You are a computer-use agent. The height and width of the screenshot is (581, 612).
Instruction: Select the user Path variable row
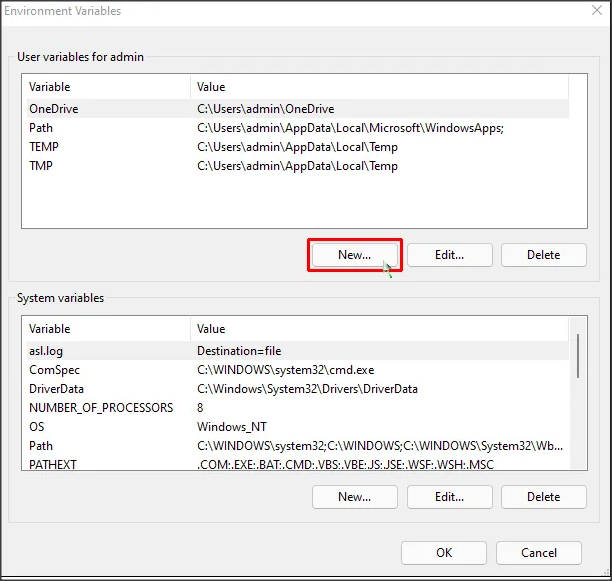coord(41,128)
